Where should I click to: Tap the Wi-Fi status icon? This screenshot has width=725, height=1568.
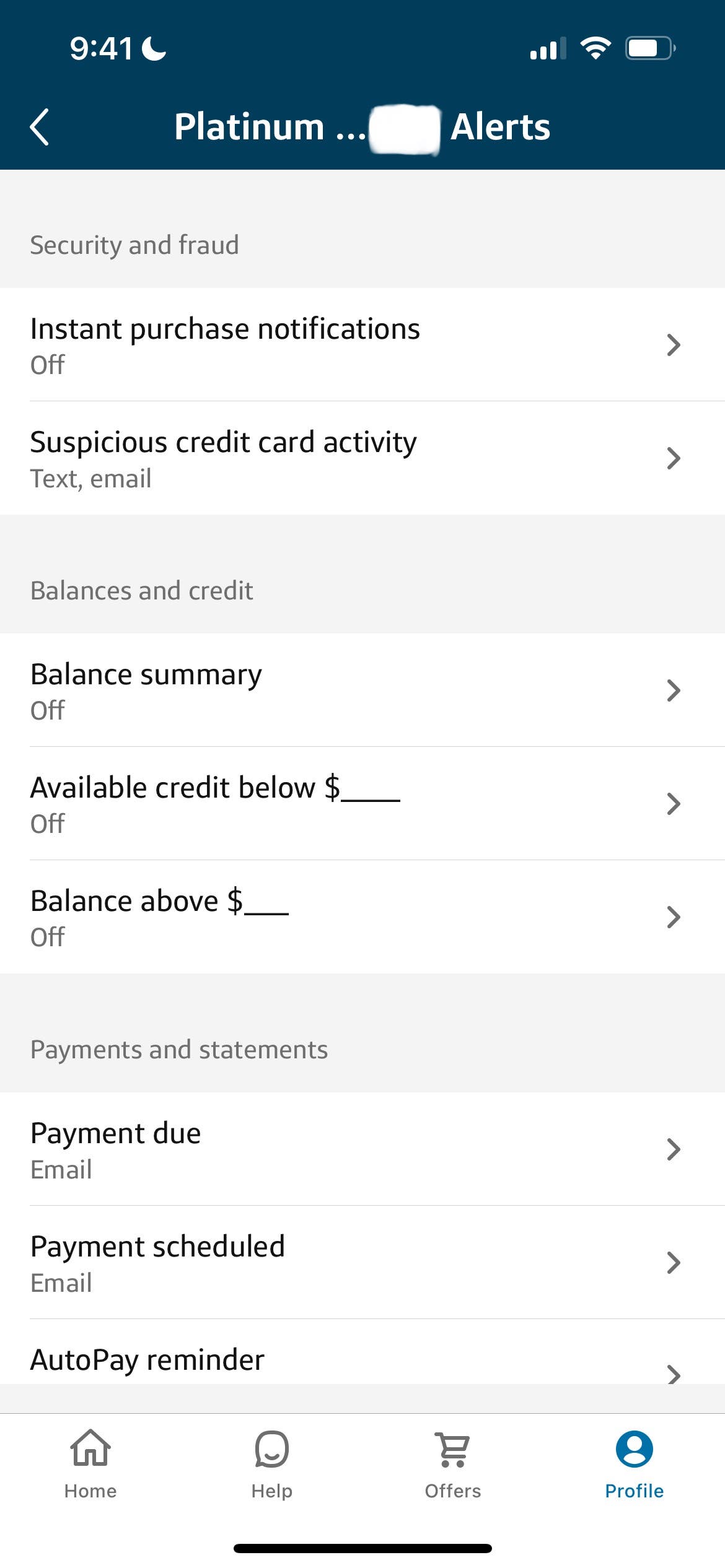click(x=595, y=48)
